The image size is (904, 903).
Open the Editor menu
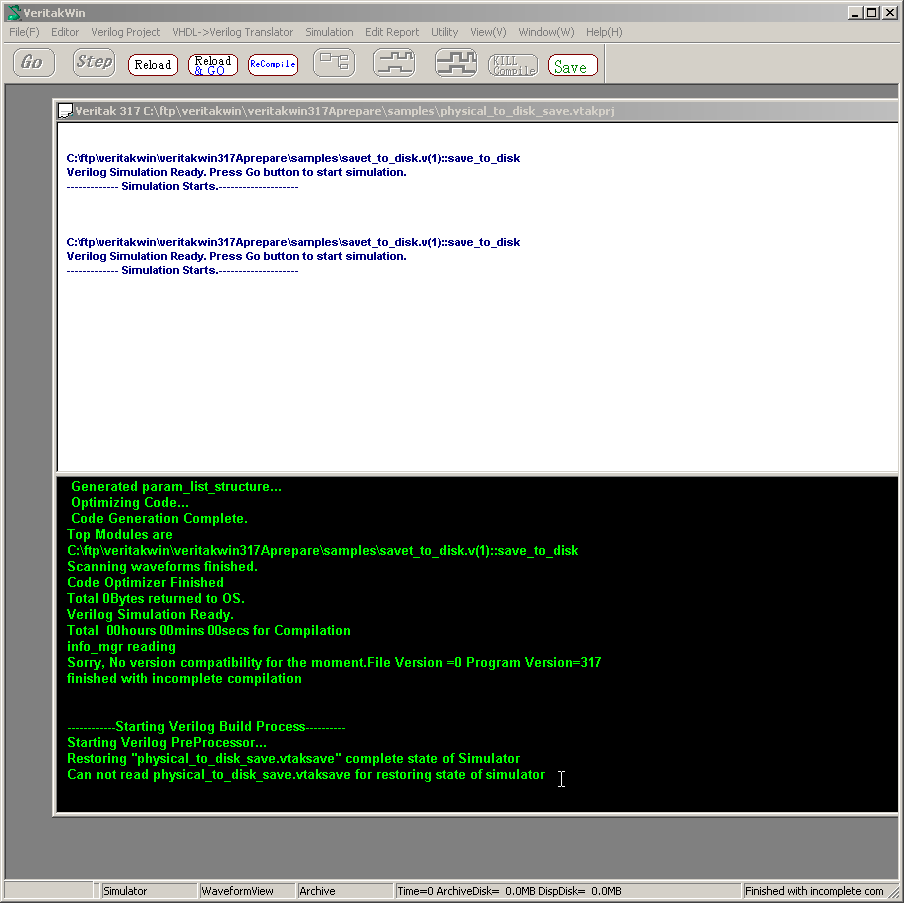(65, 32)
